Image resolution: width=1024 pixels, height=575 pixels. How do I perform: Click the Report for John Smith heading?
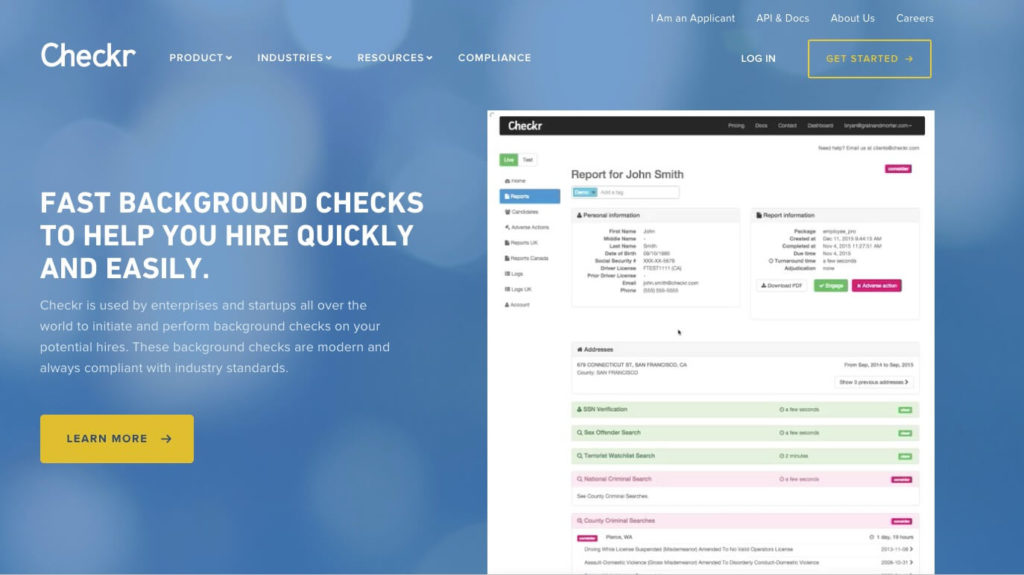[627, 174]
